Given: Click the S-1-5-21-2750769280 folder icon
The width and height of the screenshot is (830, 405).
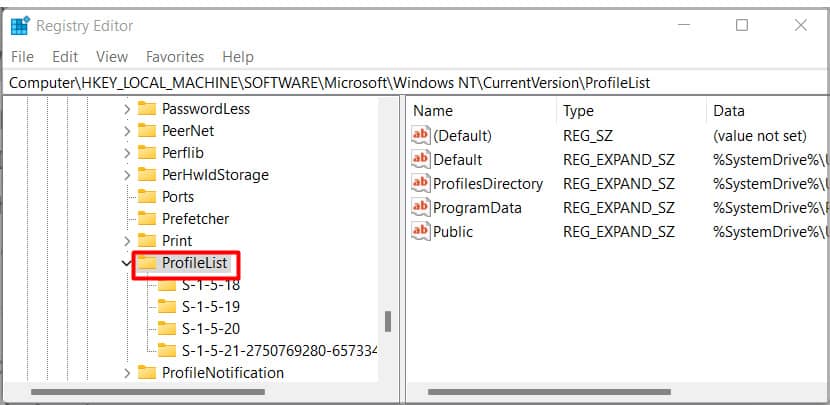Looking at the screenshot, I should click(167, 350).
